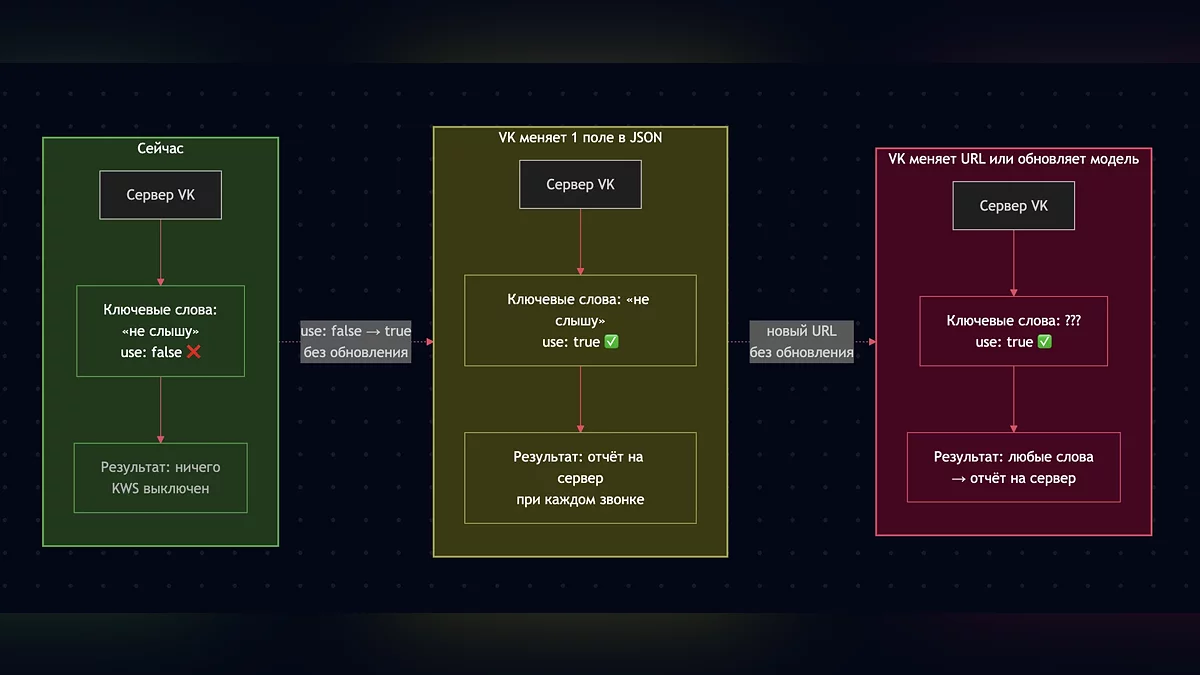Click the green checkmark in the middle group's keywords node
This screenshot has width=1200, height=675.
(x=612, y=342)
